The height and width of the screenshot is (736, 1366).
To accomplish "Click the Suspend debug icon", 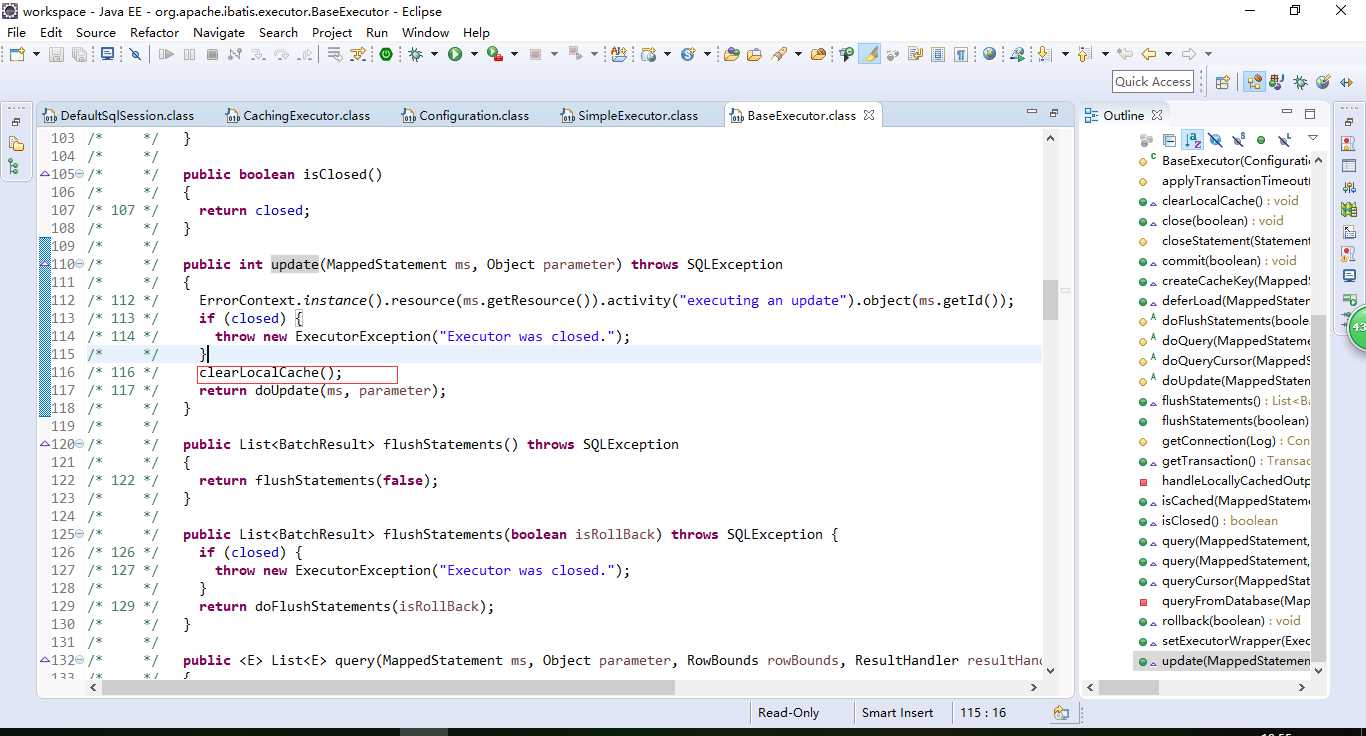I will (189, 54).
